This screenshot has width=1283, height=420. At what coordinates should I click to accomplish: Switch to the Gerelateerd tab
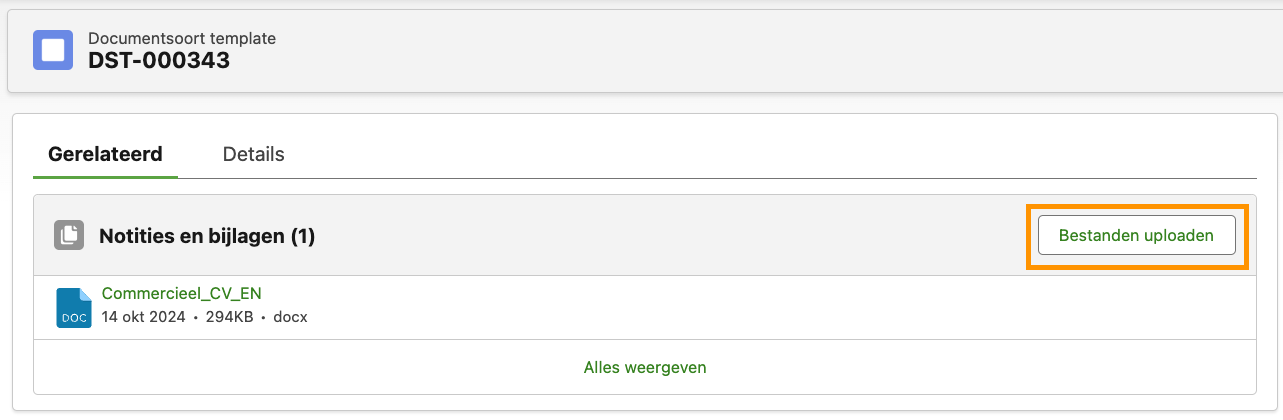pos(105,154)
